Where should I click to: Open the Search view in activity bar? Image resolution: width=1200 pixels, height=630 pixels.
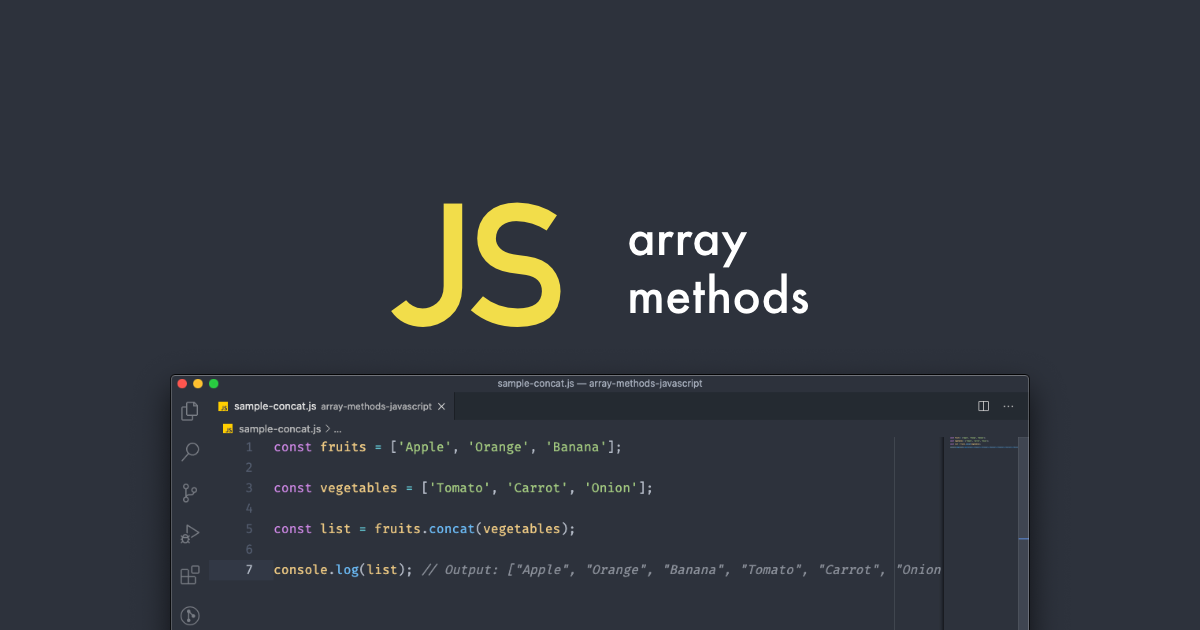point(189,452)
